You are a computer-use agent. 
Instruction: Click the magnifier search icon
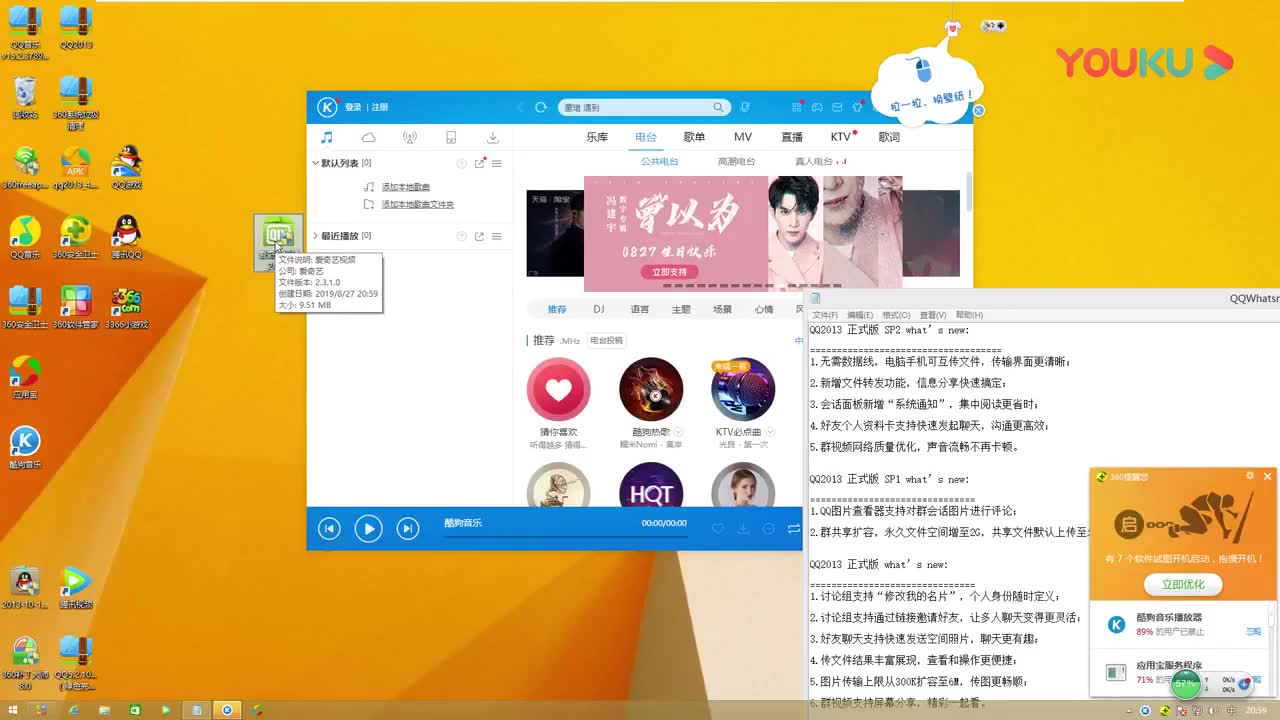click(718, 107)
